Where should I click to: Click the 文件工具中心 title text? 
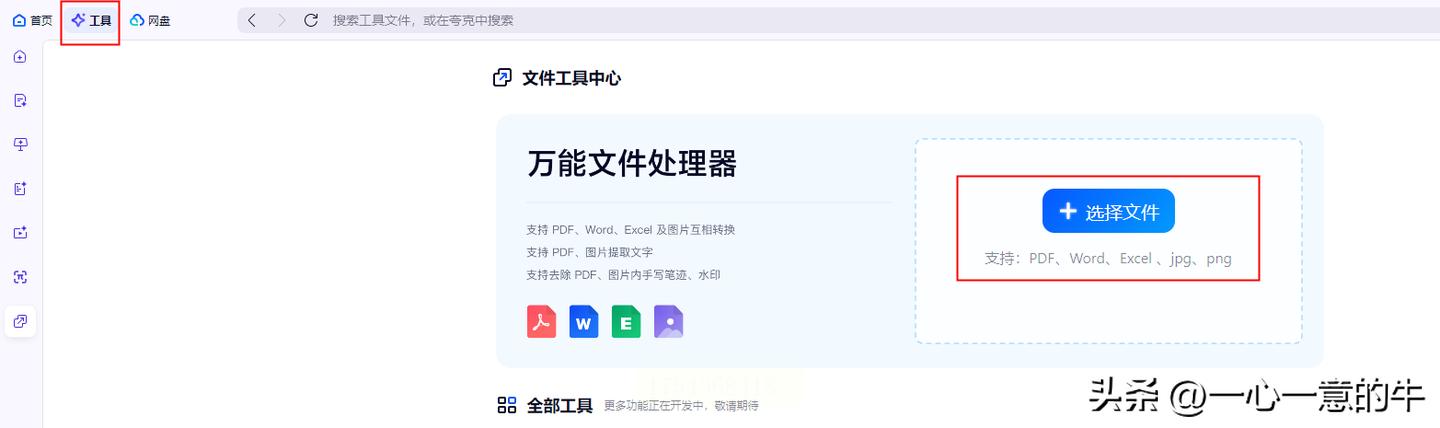coord(571,78)
